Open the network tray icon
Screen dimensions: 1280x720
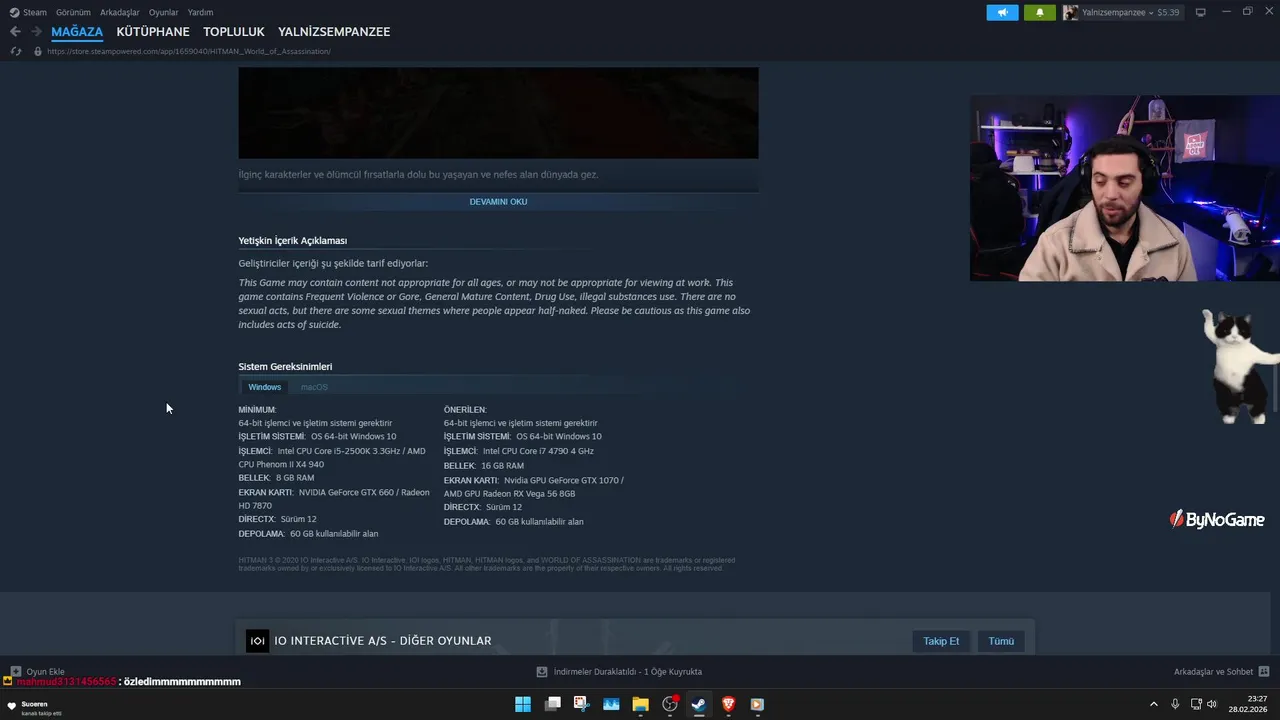pyautogui.click(x=1196, y=704)
